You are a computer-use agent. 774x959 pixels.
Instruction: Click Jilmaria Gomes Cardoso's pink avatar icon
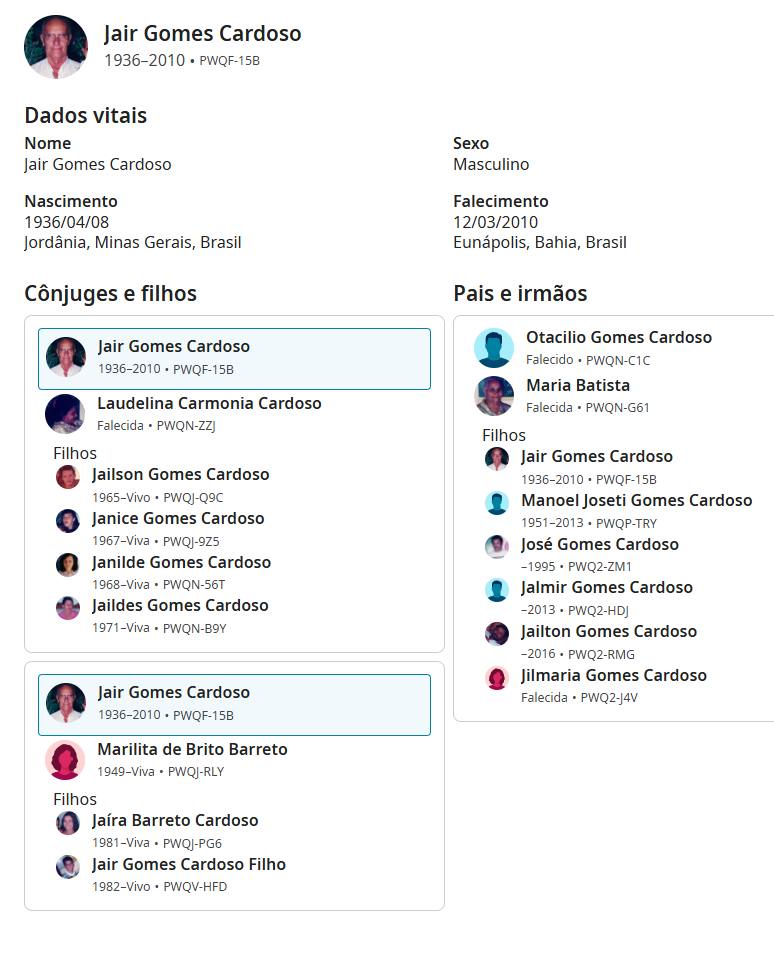[497, 678]
